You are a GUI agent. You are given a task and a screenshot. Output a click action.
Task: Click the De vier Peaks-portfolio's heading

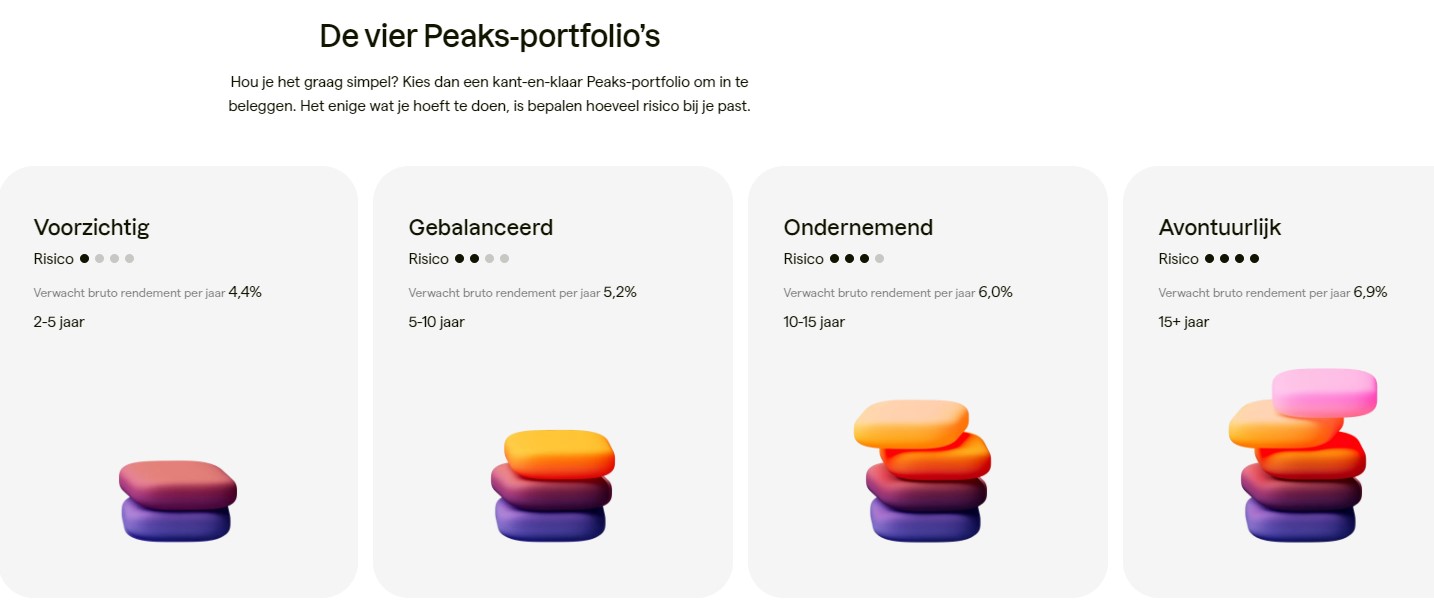click(x=489, y=36)
